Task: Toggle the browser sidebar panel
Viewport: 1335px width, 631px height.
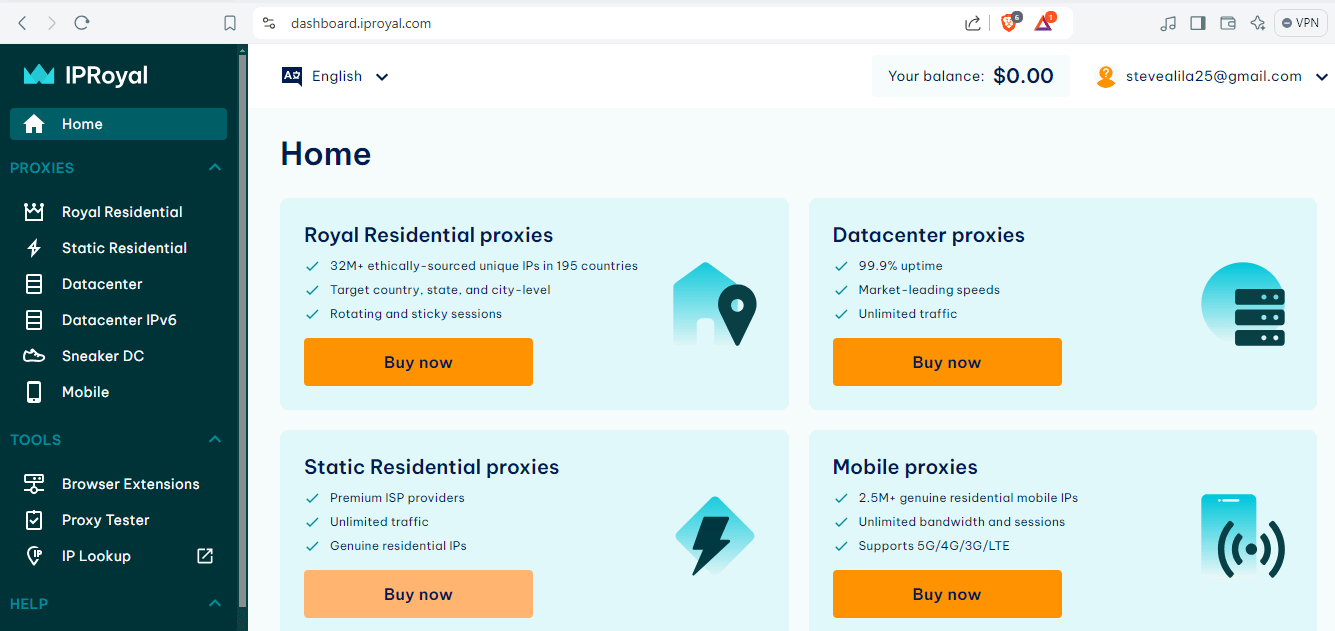Action: (1198, 23)
